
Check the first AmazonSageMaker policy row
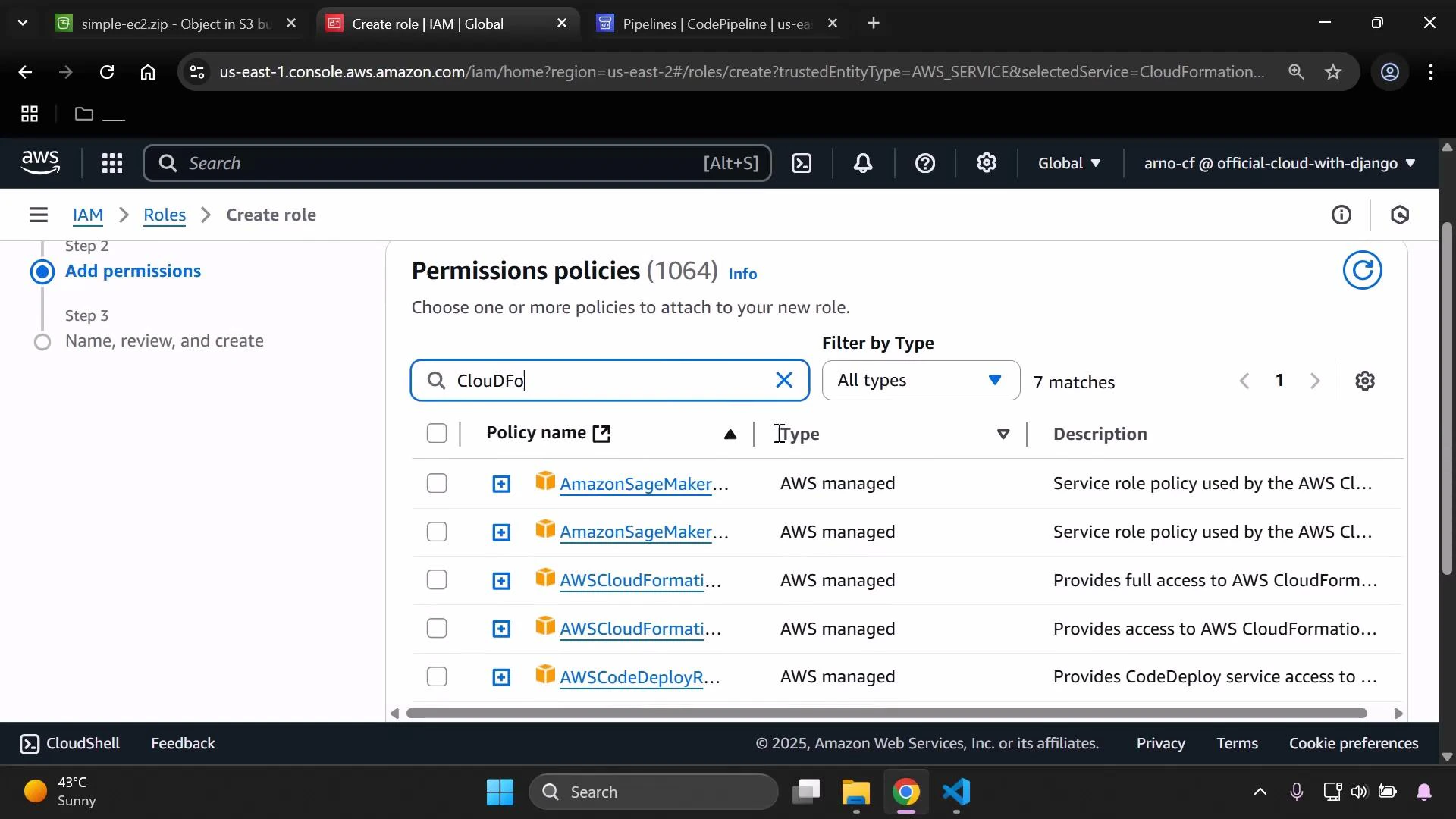[x=437, y=483]
